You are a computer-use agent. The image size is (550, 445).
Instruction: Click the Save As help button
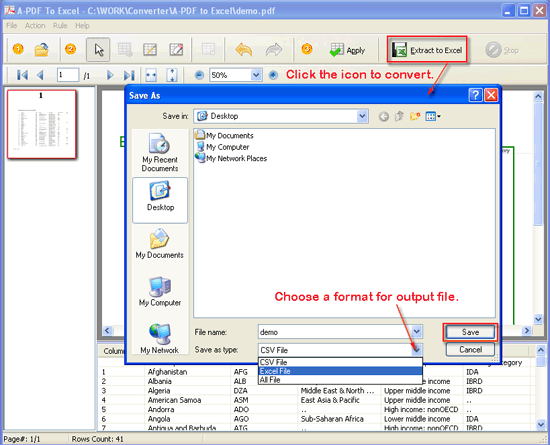[475, 95]
